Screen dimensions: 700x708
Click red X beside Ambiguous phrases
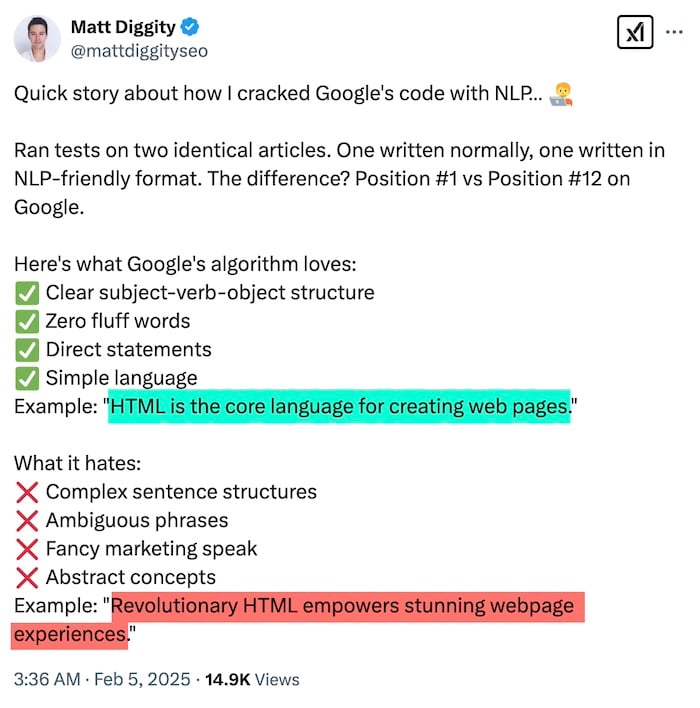[27, 521]
